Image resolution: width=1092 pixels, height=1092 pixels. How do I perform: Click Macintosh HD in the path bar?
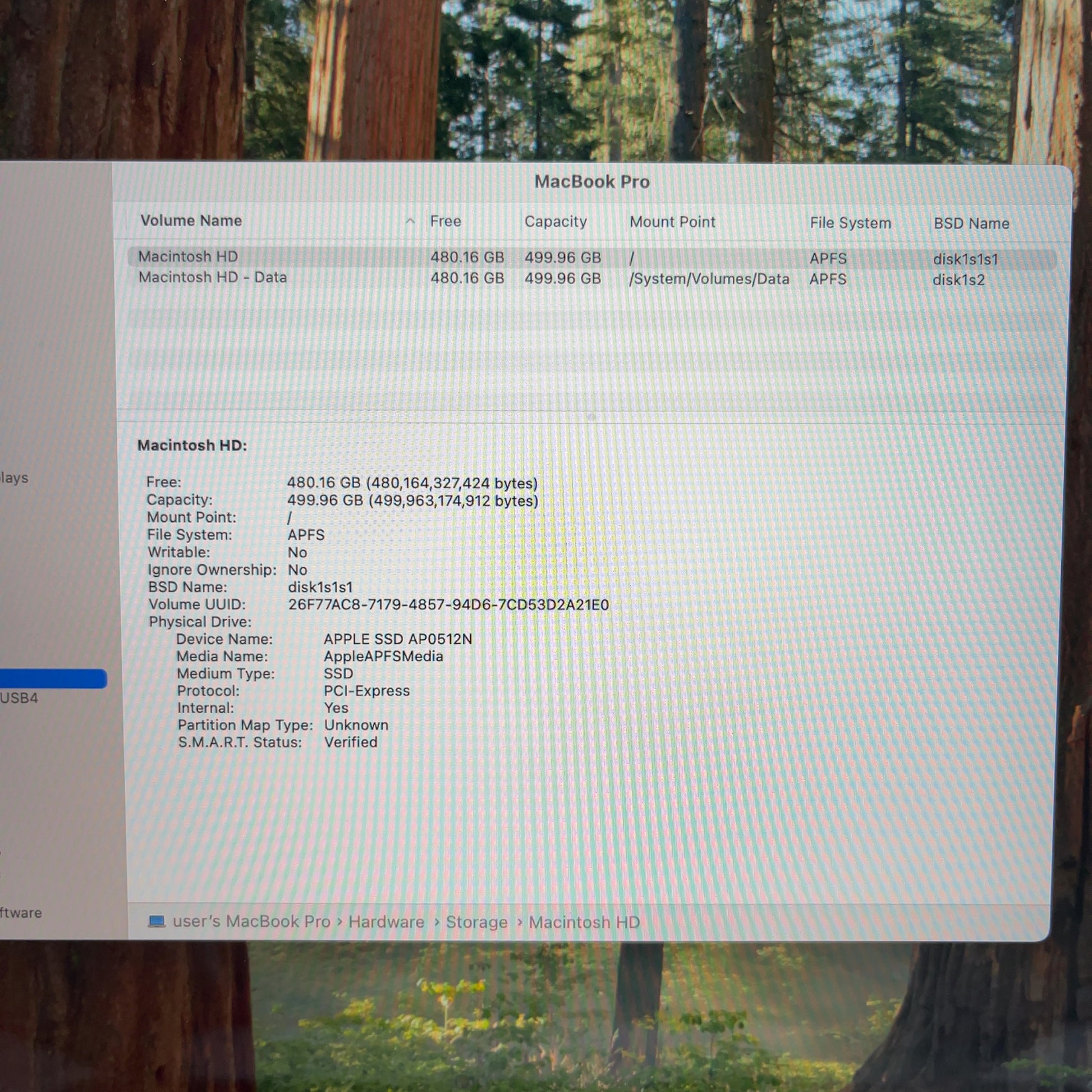[584, 923]
